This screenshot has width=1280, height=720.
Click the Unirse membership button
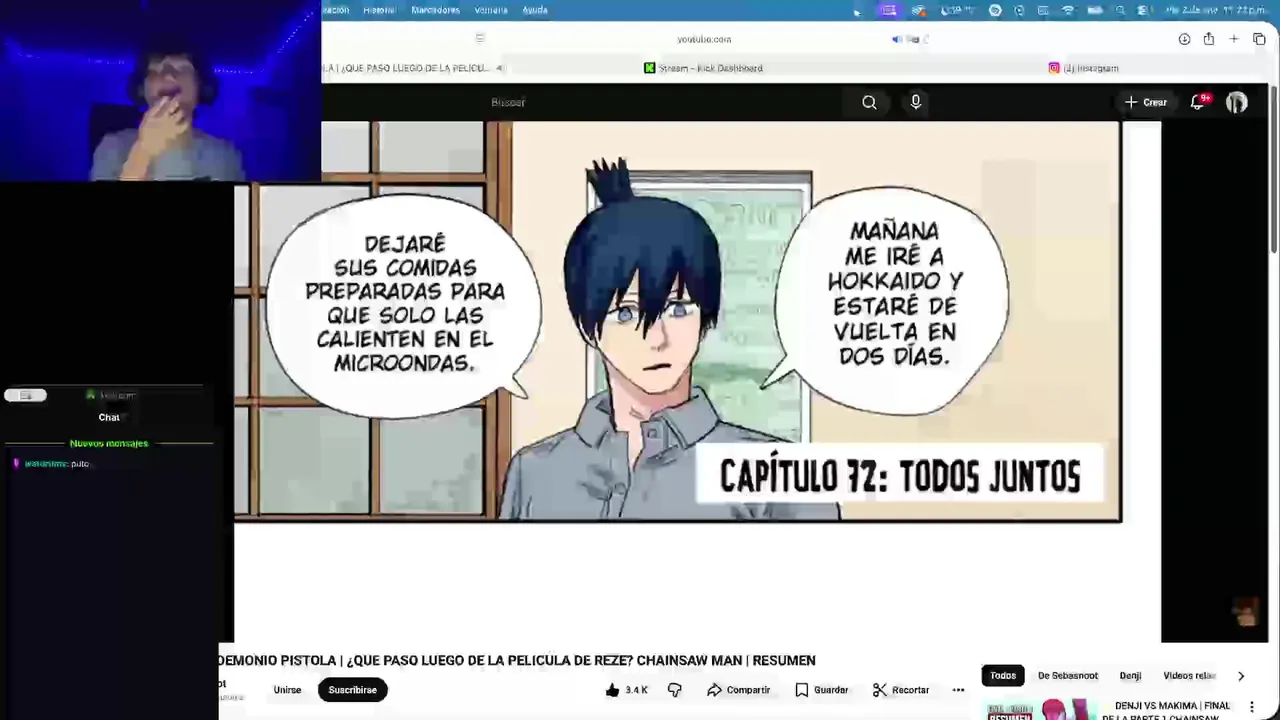point(287,690)
